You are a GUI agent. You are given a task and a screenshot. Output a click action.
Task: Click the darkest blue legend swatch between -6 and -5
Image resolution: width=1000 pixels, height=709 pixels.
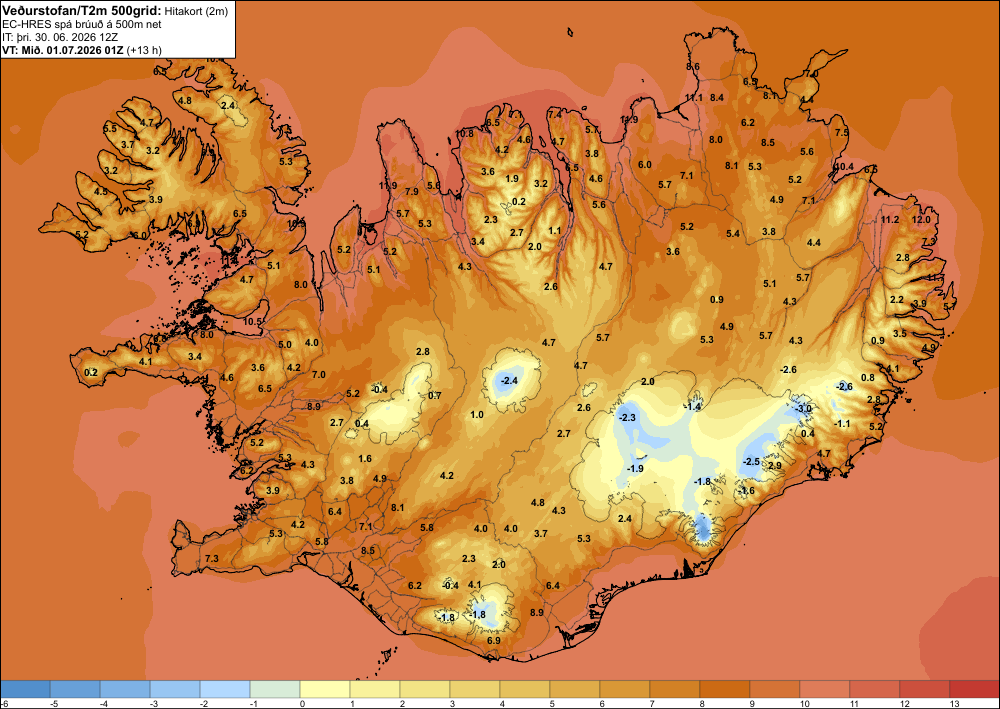(x=25, y=689)
